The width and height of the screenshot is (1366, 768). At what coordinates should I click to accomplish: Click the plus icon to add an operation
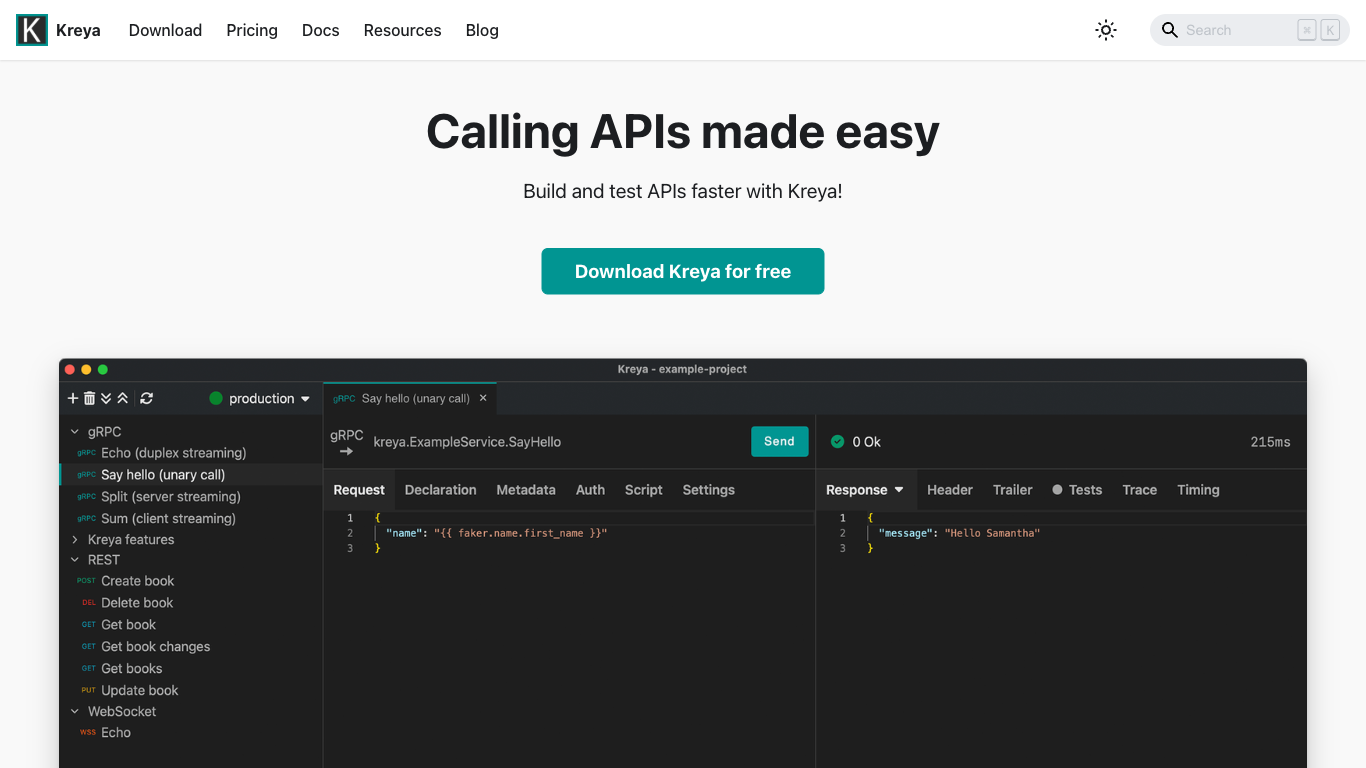click(73, 398)
